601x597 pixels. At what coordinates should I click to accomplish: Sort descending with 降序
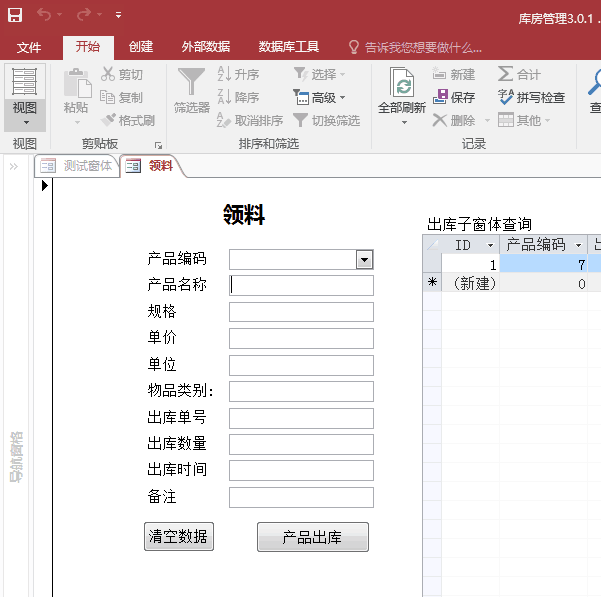(238, 97)
